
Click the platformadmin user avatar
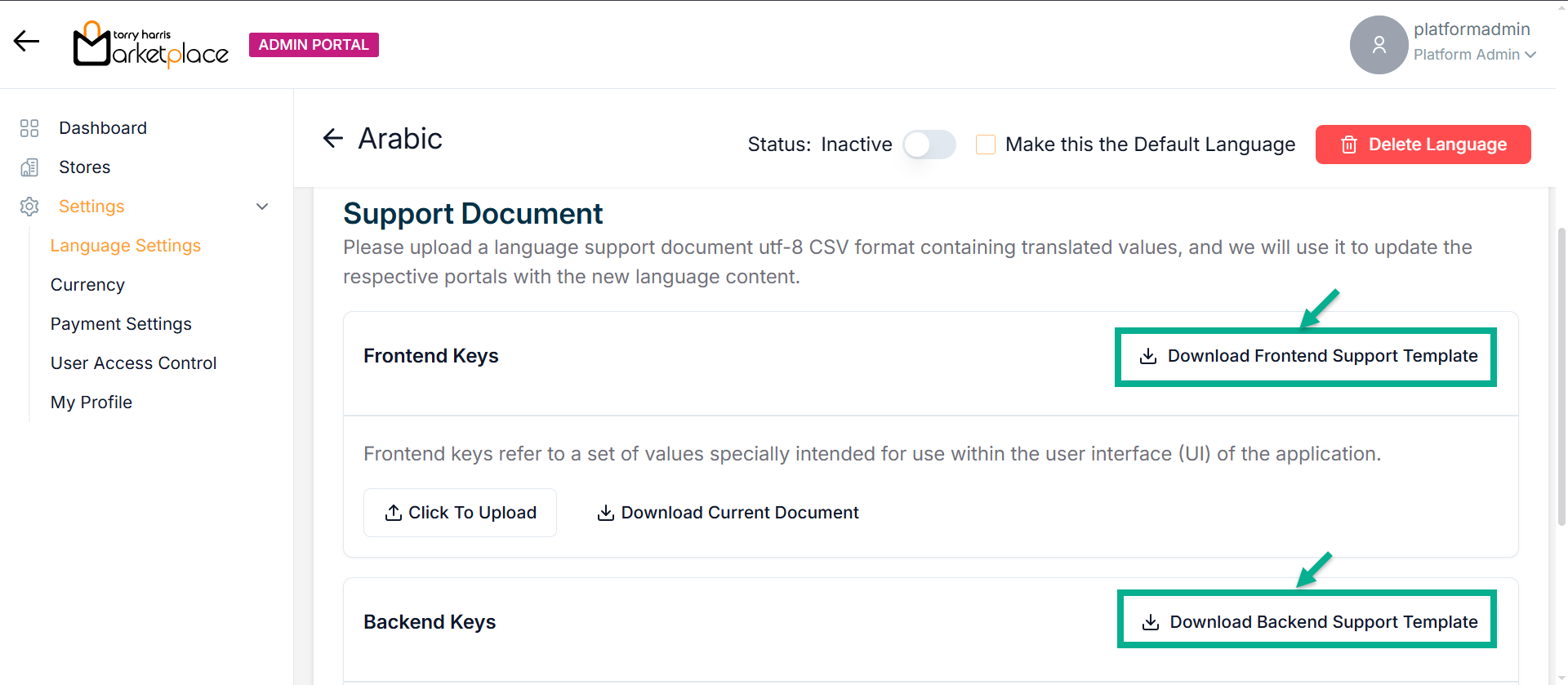[1379, 45]
